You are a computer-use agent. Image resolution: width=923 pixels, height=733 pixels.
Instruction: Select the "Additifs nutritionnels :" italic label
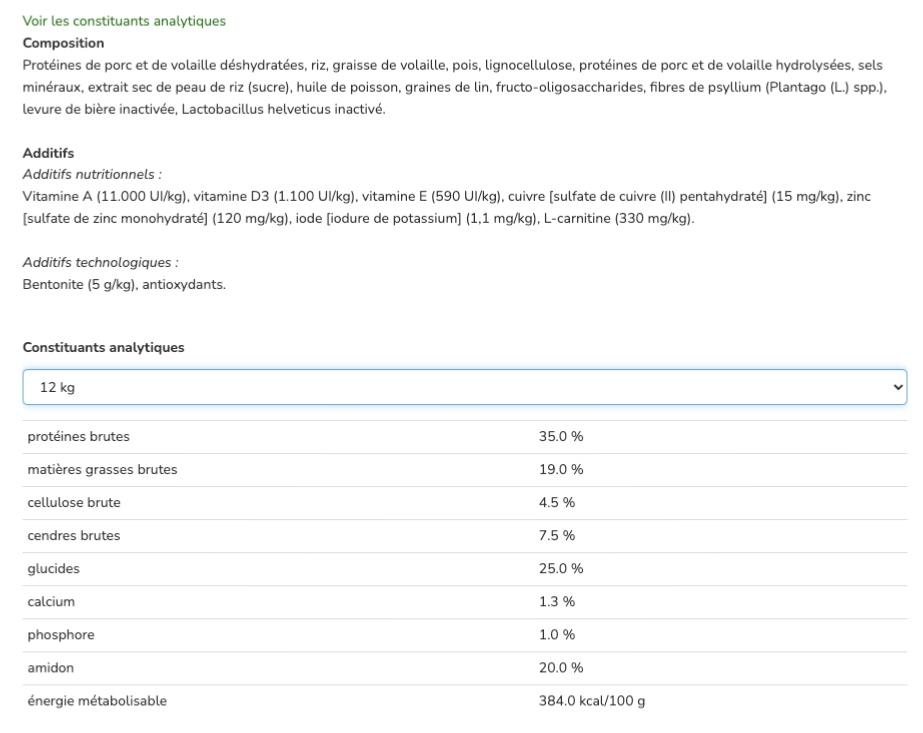pyautogui.click(x=92, y=175)
